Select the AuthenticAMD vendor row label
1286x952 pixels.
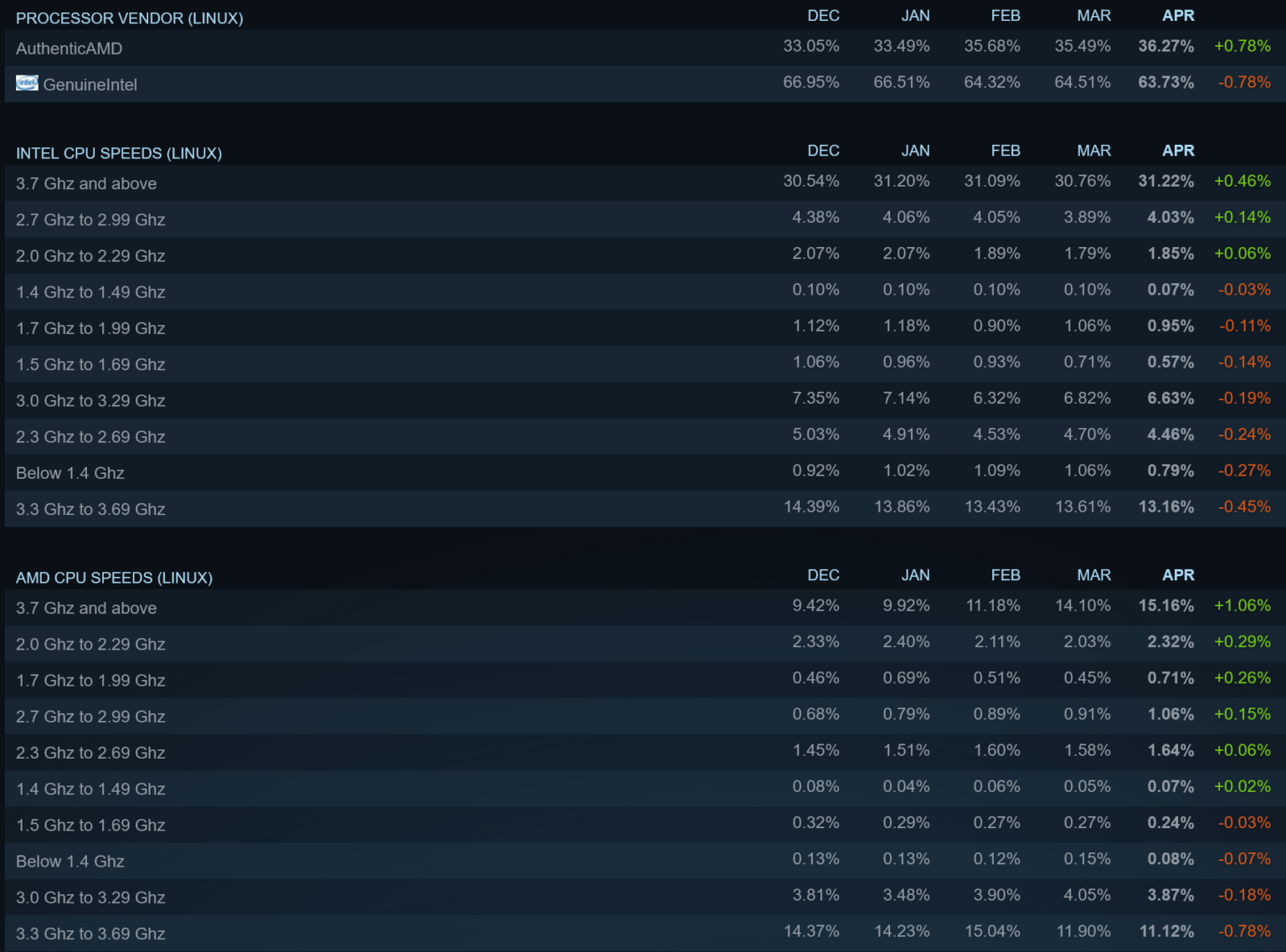[69, 49]
